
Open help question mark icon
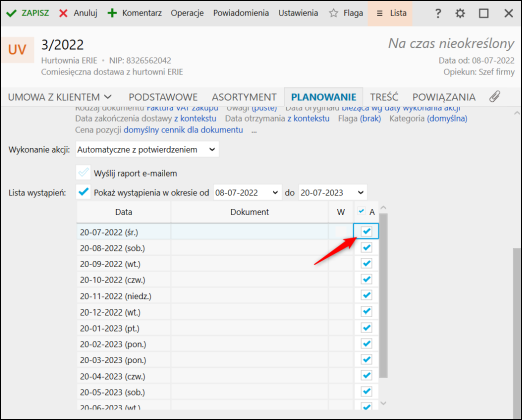pyautogui.click(x=438, y=13)
